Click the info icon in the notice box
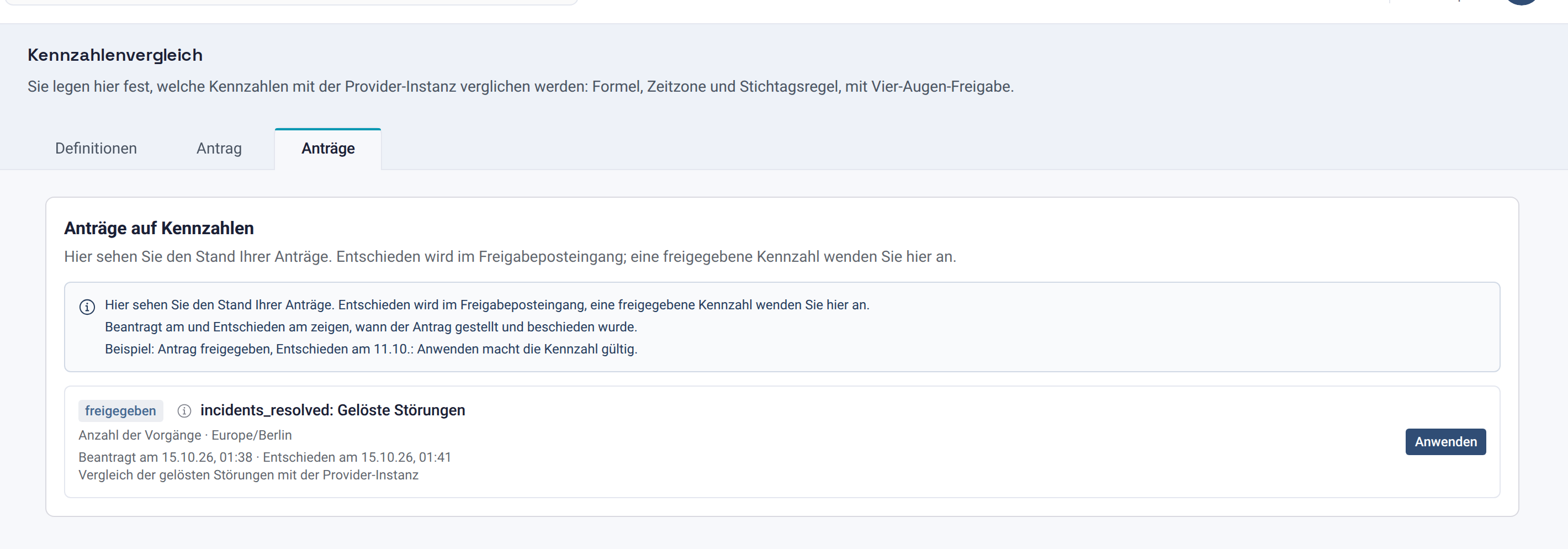This screenshot has height=549, width=1568. coord(87,307)
